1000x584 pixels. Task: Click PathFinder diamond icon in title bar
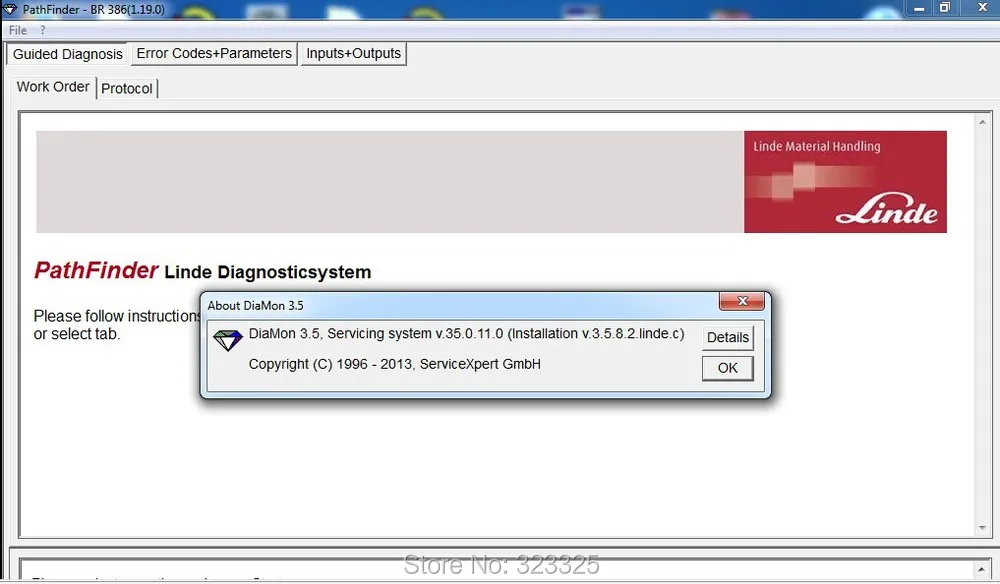(x=10, y=9)
